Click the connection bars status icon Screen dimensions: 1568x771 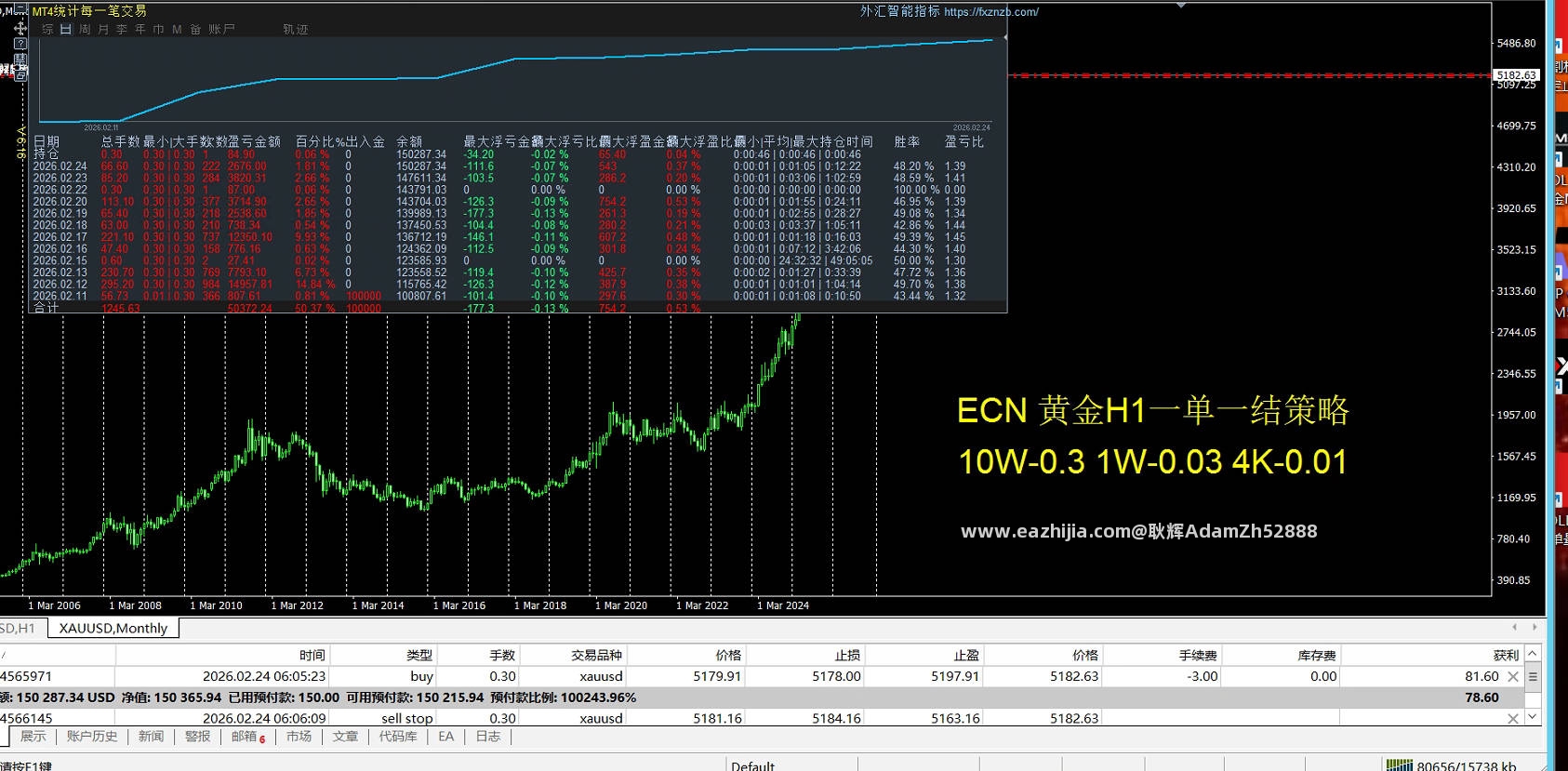coord(1399,765)
